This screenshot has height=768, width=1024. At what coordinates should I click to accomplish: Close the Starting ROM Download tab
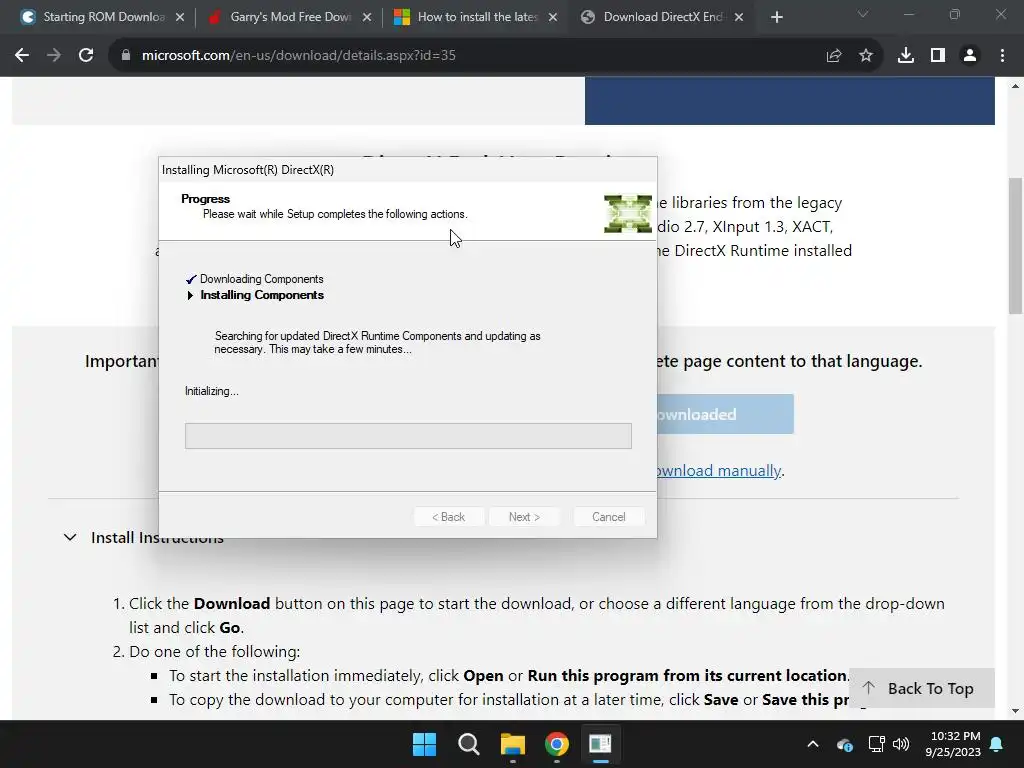(x=180, y=17)
